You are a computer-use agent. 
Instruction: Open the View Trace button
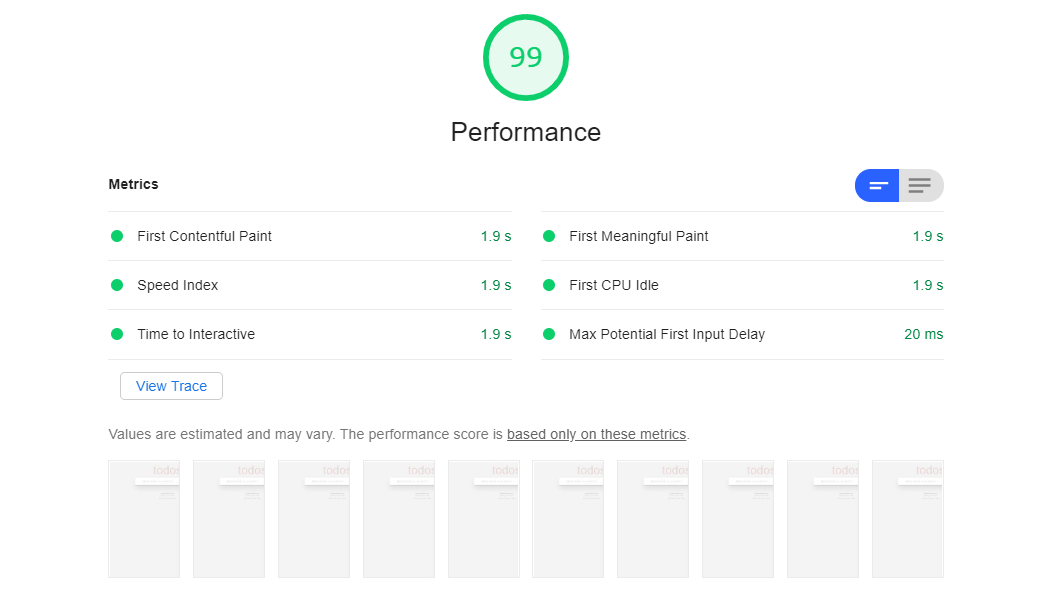(171, 386)
